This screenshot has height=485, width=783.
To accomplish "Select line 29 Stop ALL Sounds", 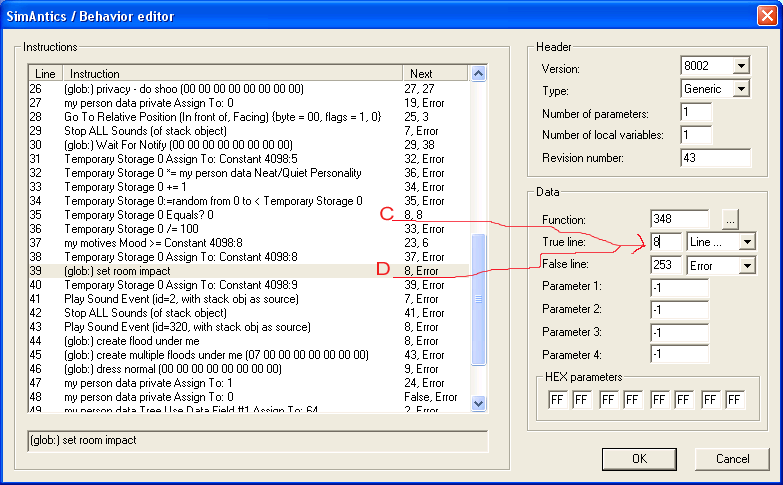I will coord(248,131).
